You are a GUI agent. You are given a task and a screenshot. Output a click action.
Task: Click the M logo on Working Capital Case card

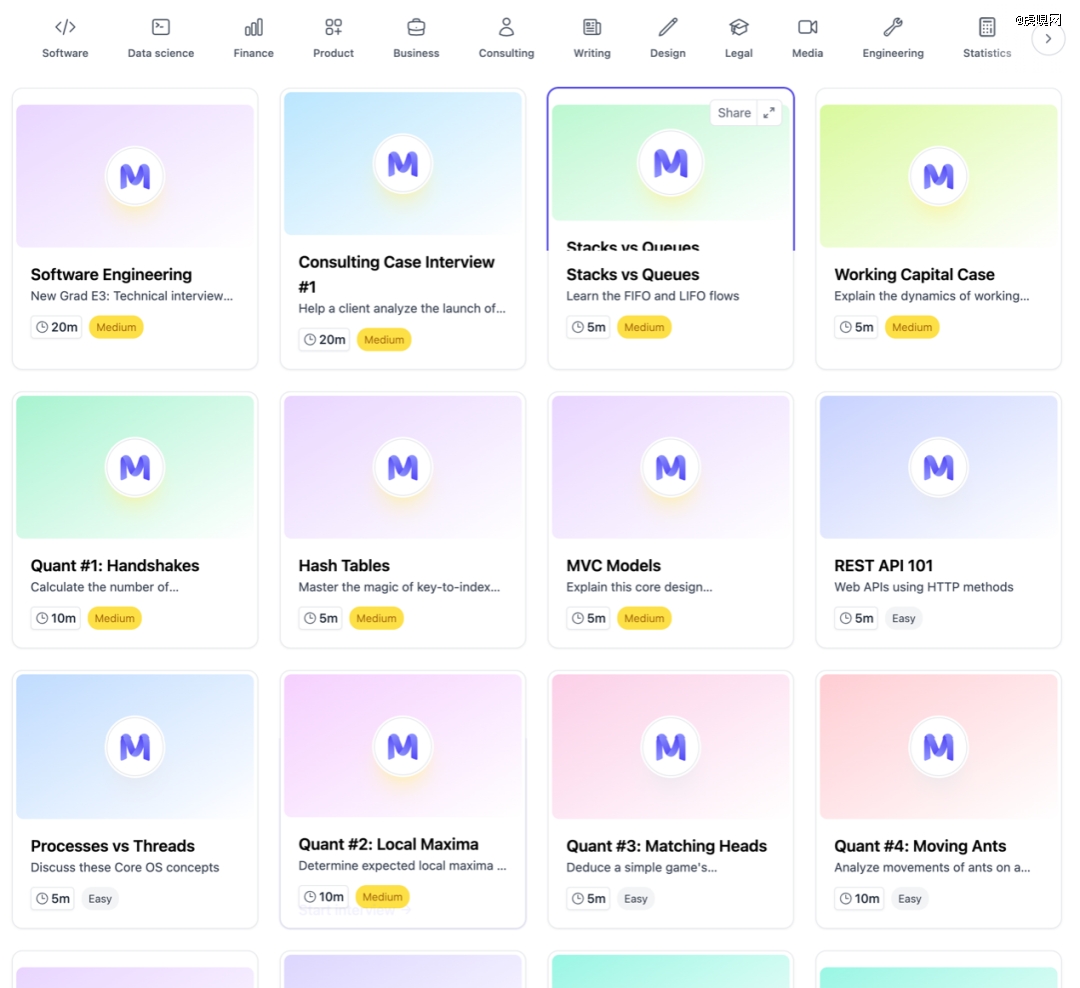click(938, 176)
